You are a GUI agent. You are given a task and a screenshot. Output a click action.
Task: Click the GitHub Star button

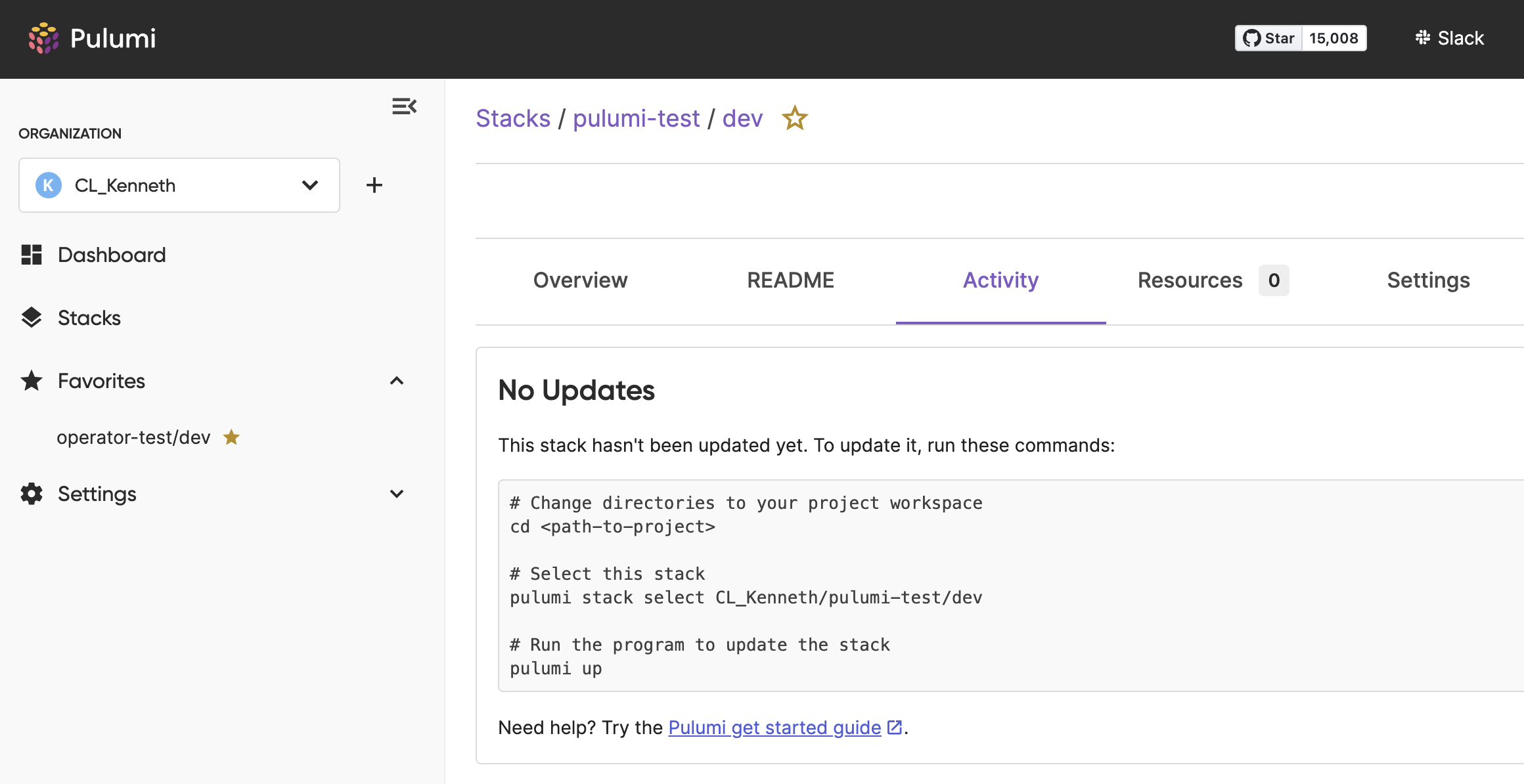[x=1268, y=38]
